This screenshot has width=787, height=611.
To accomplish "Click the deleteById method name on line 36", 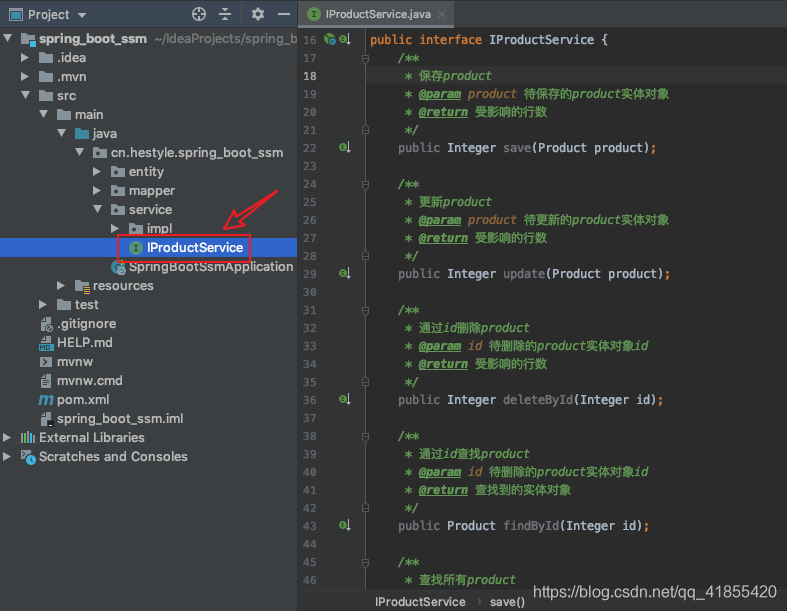I will coord(538,400).
